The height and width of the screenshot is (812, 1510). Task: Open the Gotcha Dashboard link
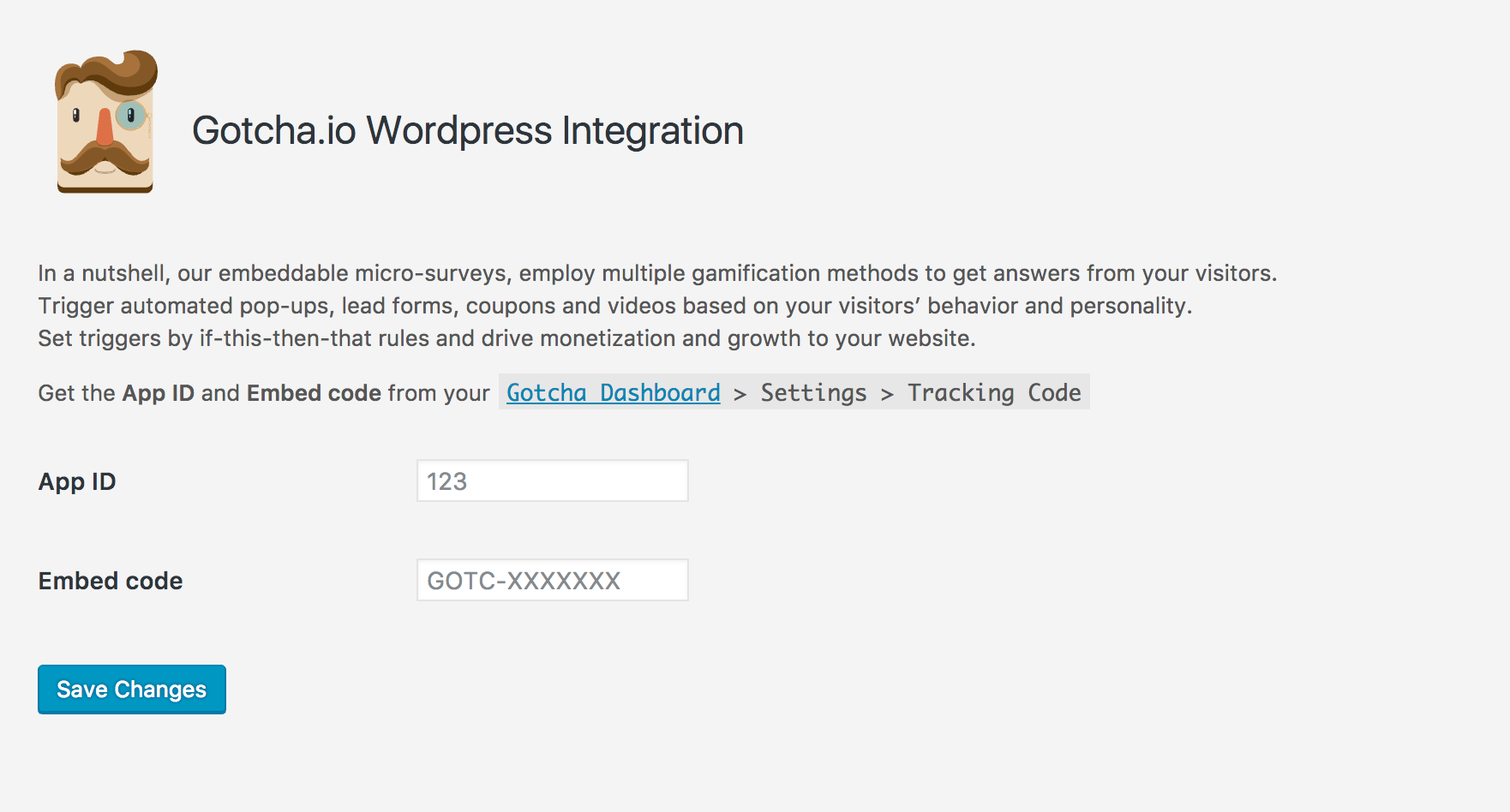pos(614,392)
